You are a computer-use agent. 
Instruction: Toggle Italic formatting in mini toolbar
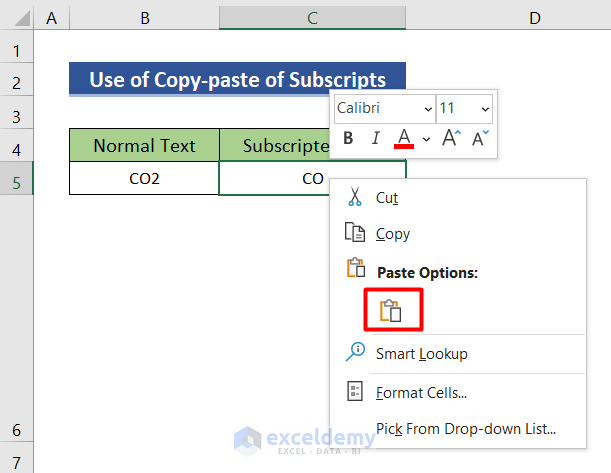point(376,139)
